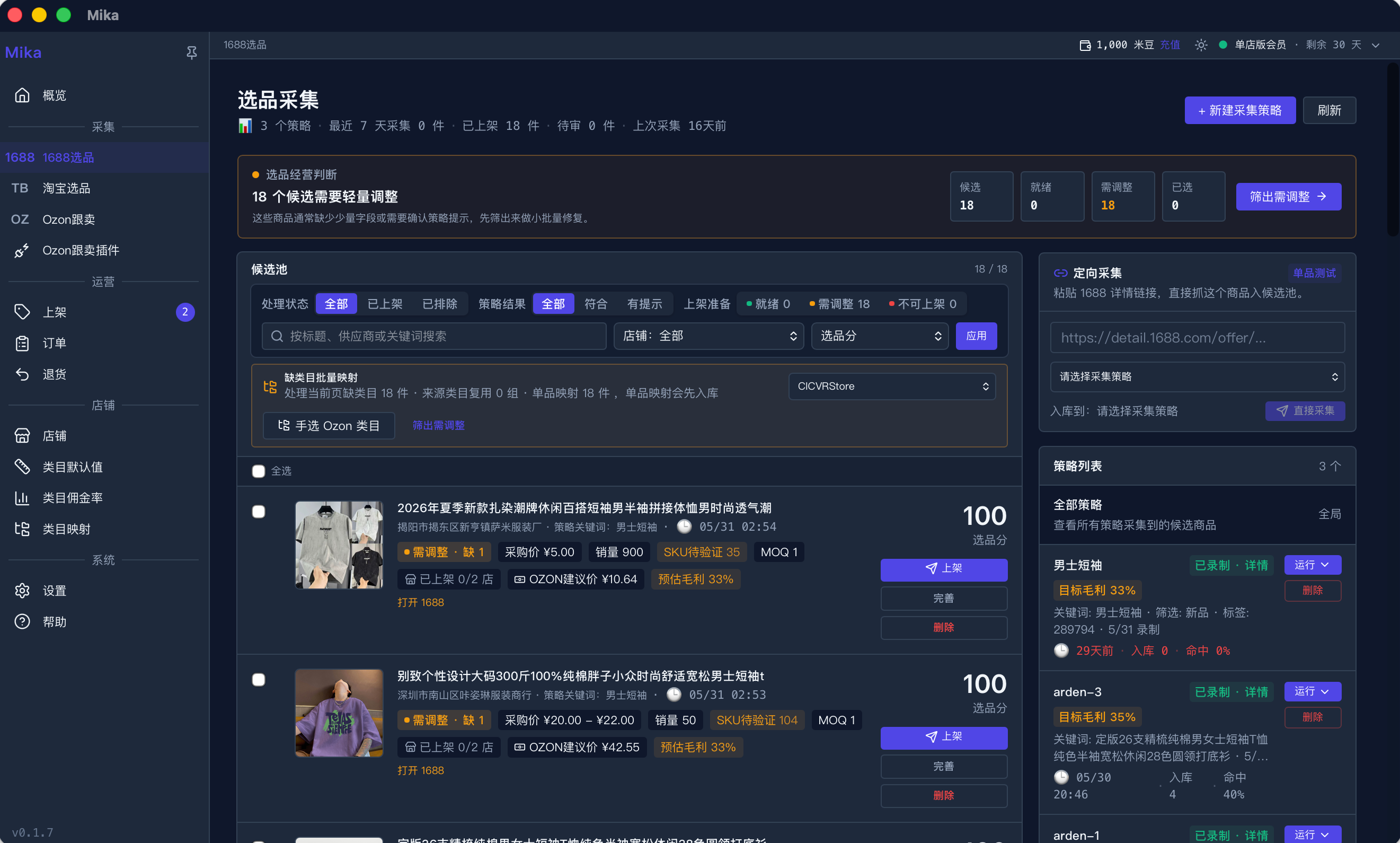The height and width of the screenshot is (843, 1400).
Task: Open 打开 1688 link for 大码300斤 product
Action: [421, 771]
